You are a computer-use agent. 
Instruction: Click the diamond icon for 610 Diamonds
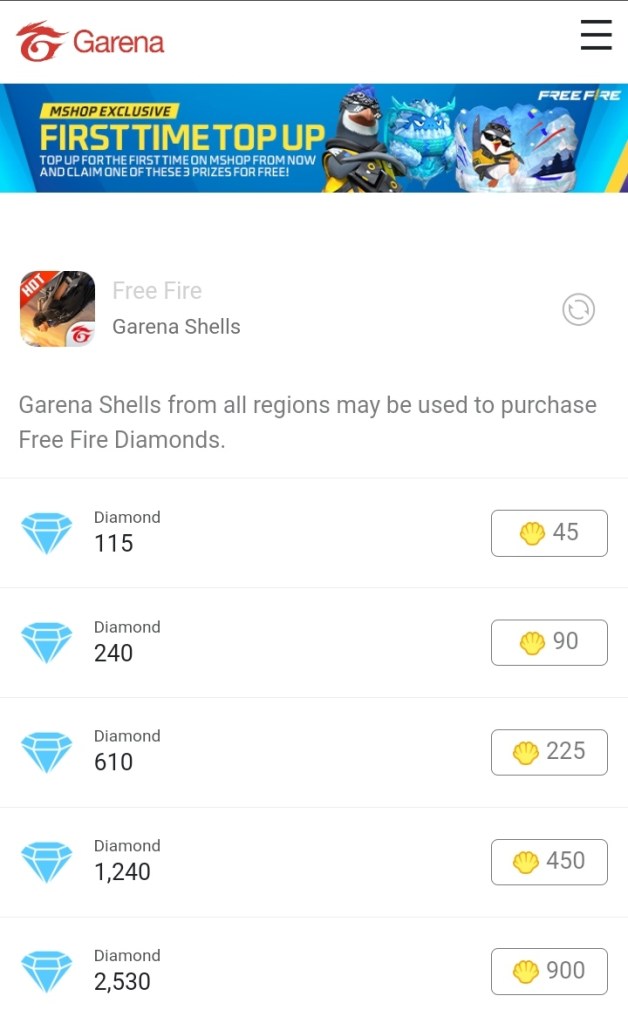point(47,752)
